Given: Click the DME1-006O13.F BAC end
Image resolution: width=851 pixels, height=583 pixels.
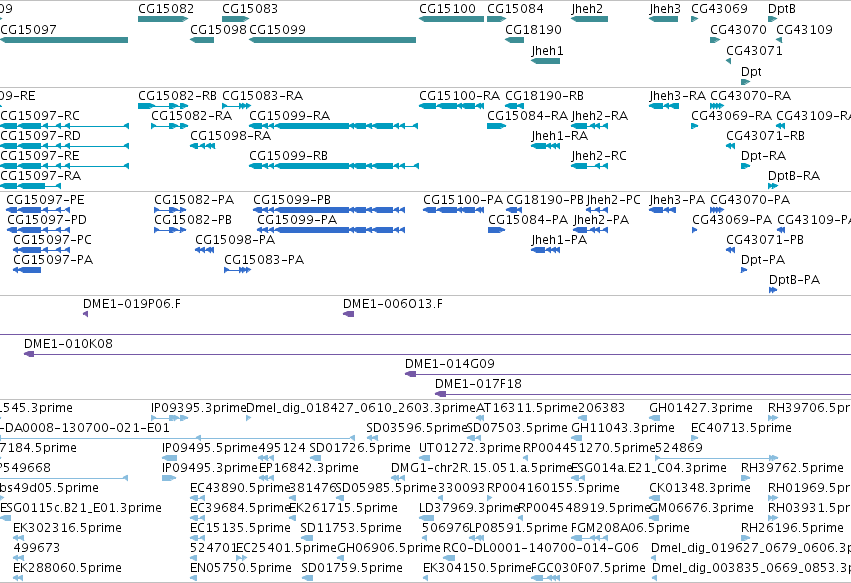Looking at the screenshot, I should pyautogui.click(x=348, y=314).
